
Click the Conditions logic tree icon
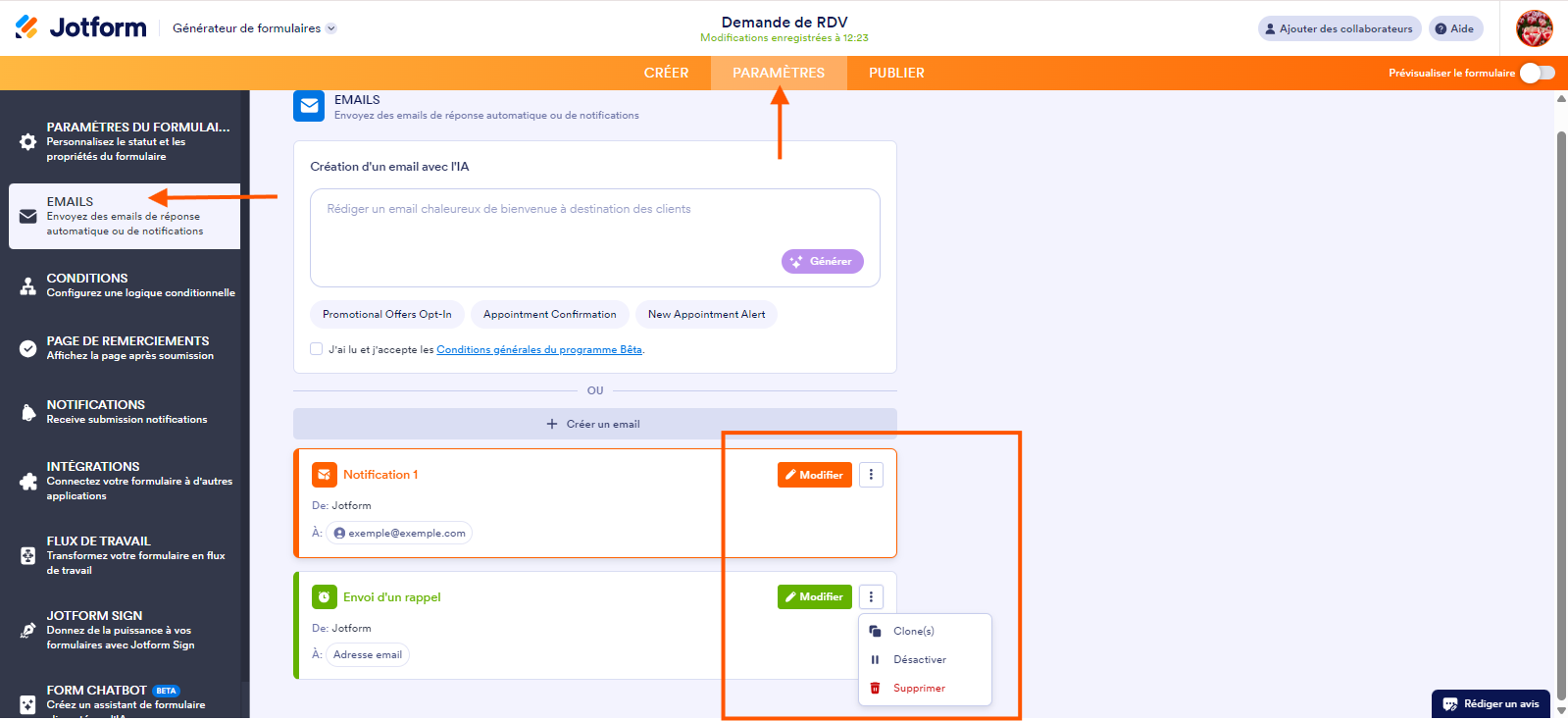(28, 285)
